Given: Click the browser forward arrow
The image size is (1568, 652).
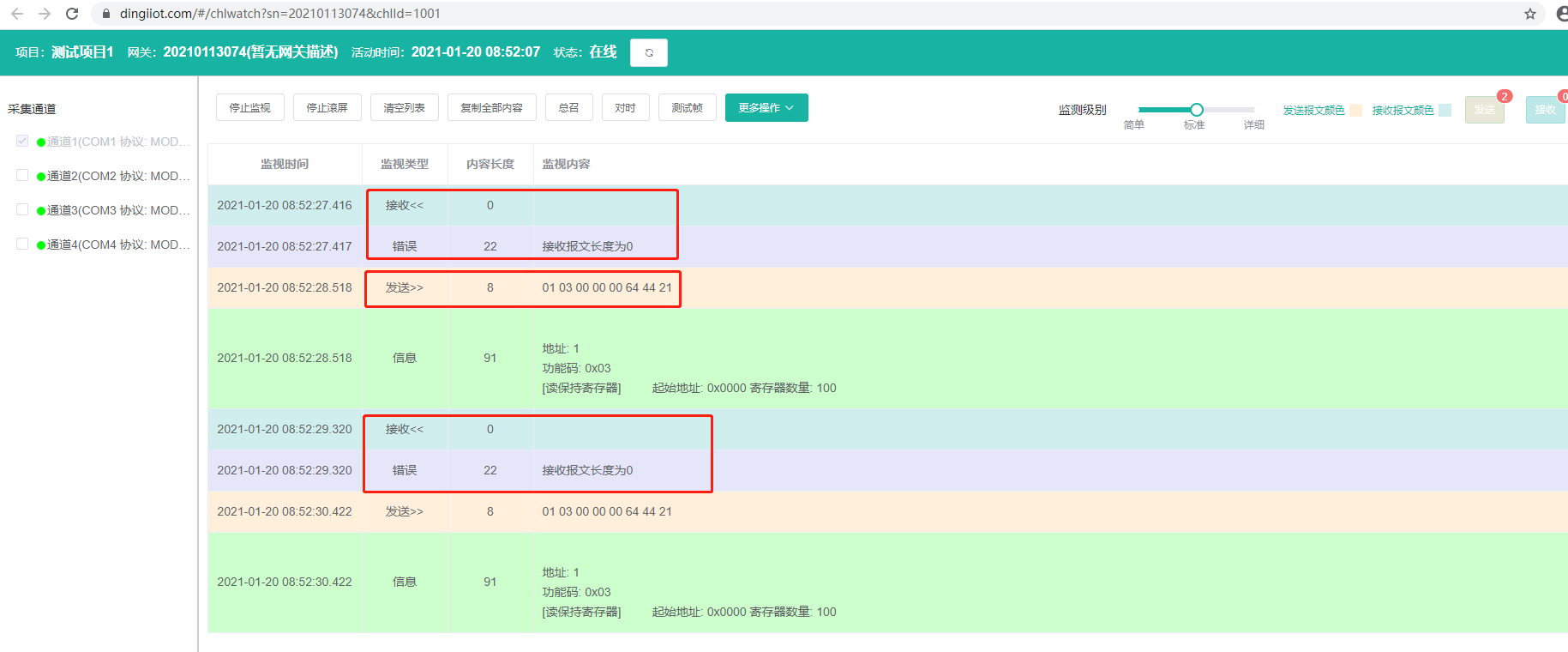Looking at the screenshot, I should (45, 14).
